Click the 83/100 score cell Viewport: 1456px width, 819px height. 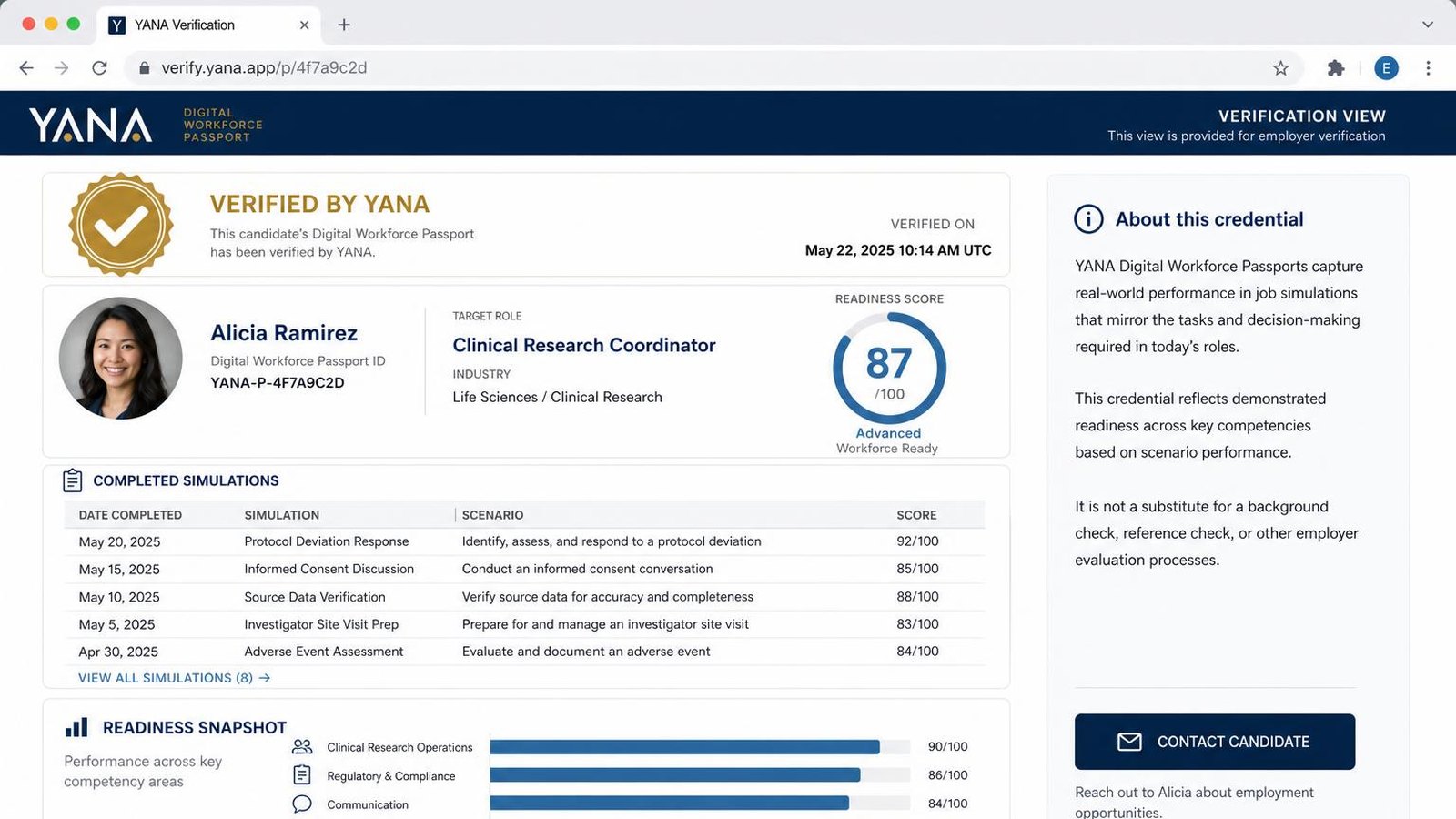click(x=917, y=624)
